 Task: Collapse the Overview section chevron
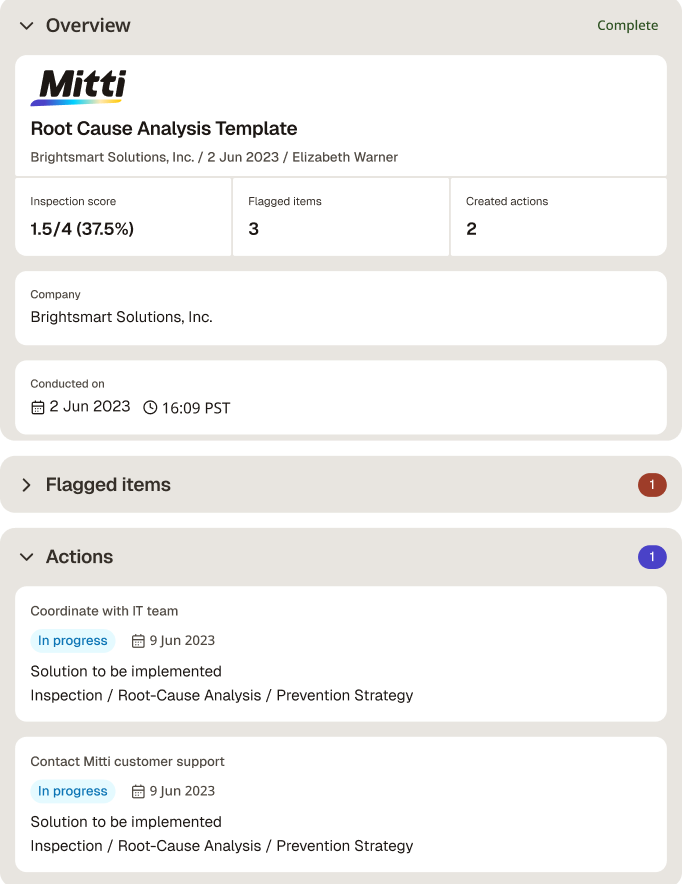coord(27,26)
